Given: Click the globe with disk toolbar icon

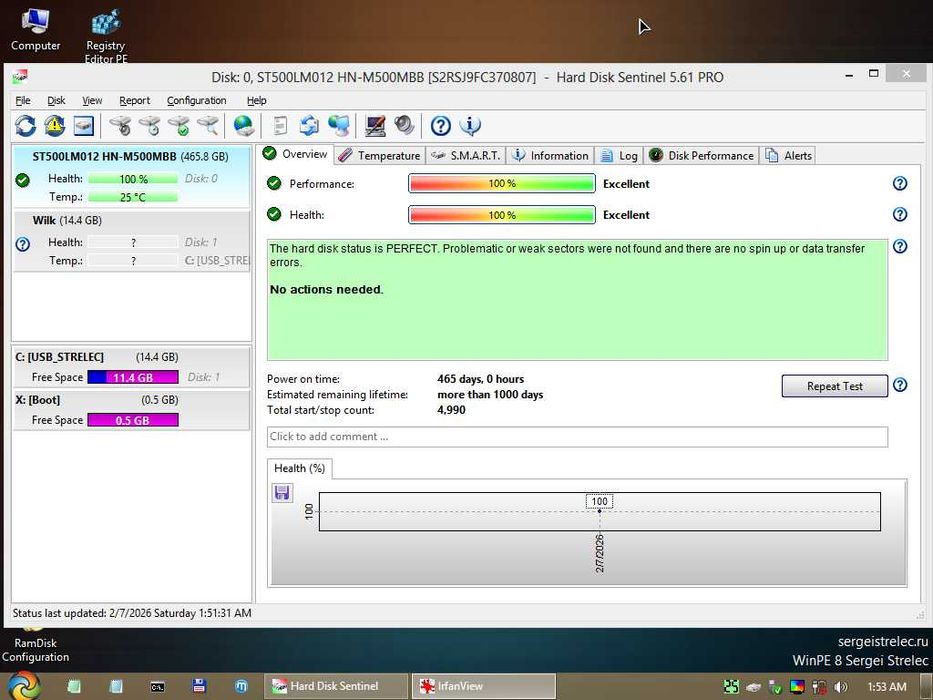Looking at the screenshot, I should pos(244,126).
